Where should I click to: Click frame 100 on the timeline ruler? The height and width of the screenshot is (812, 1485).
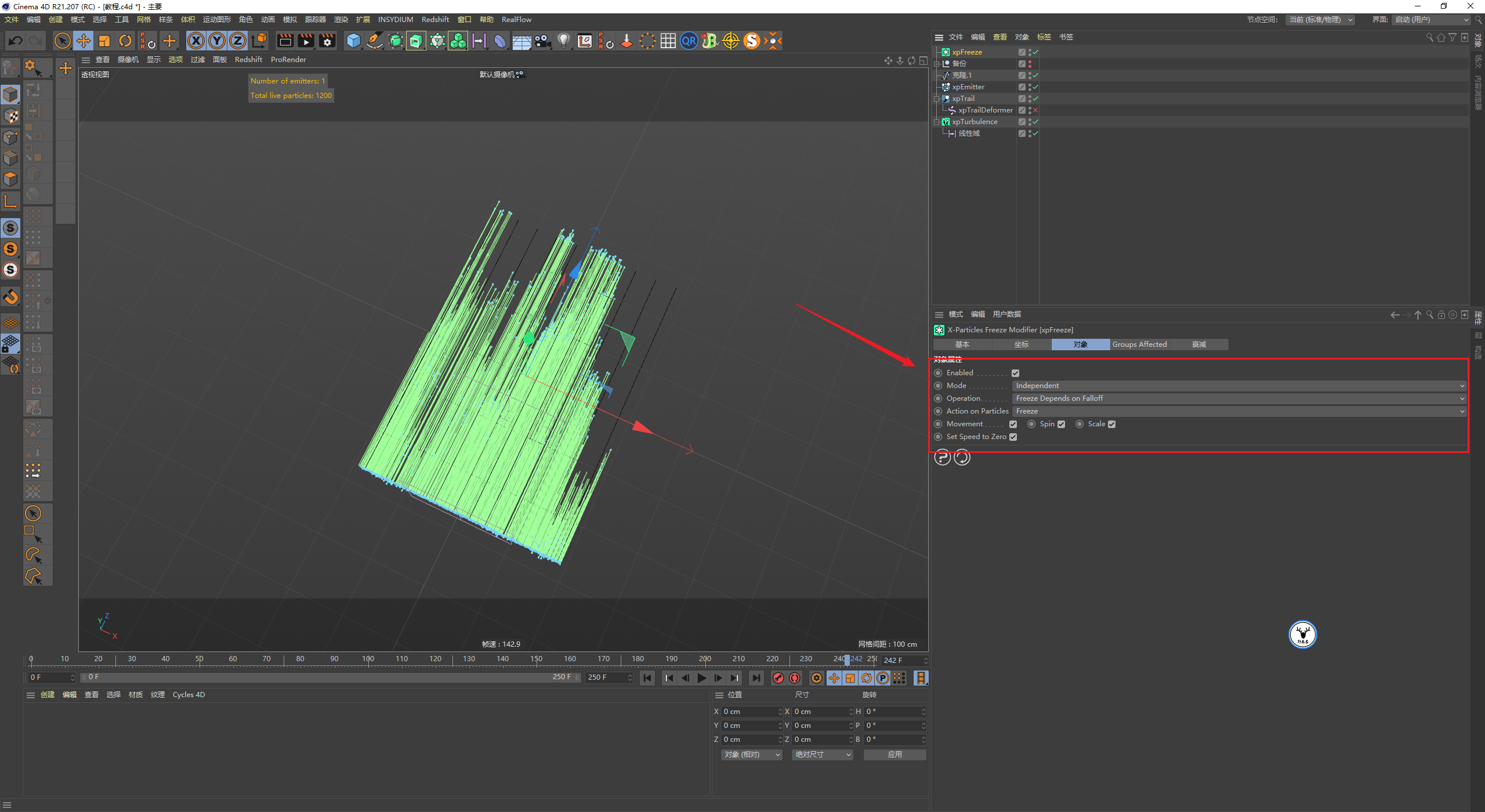click(368, 659)
